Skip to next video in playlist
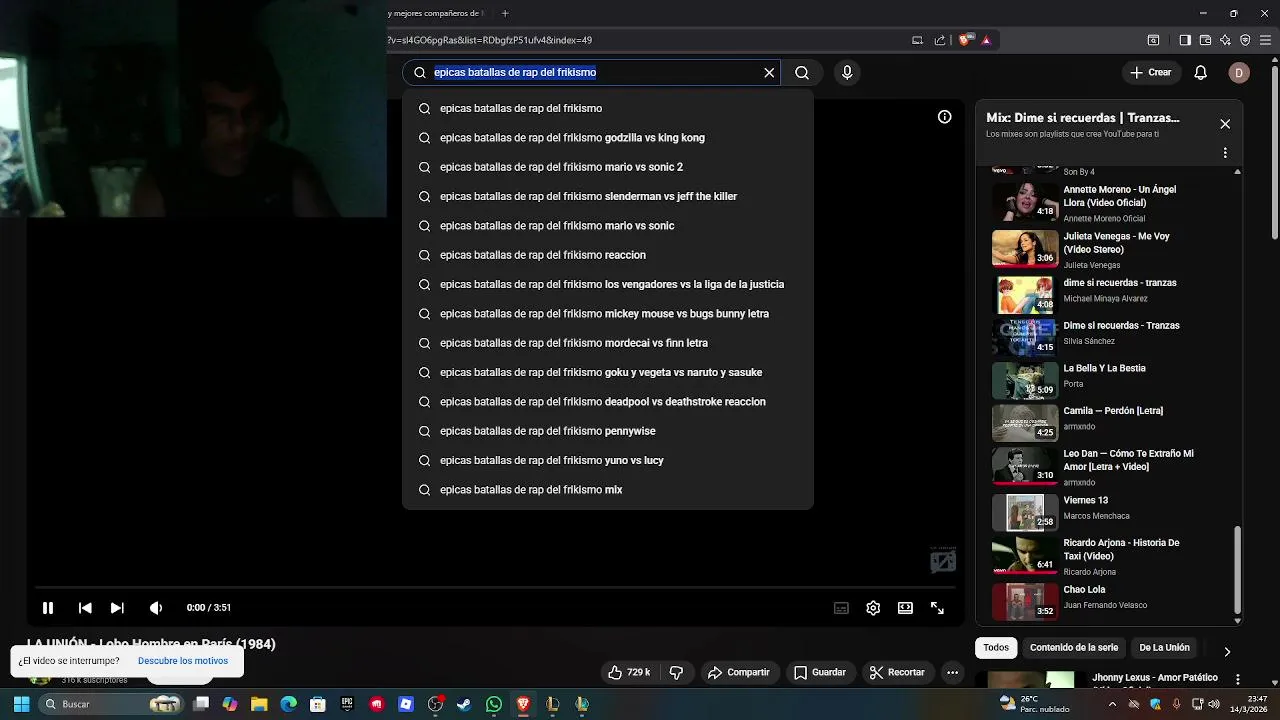1280x720 pixels. click(117, 607)
